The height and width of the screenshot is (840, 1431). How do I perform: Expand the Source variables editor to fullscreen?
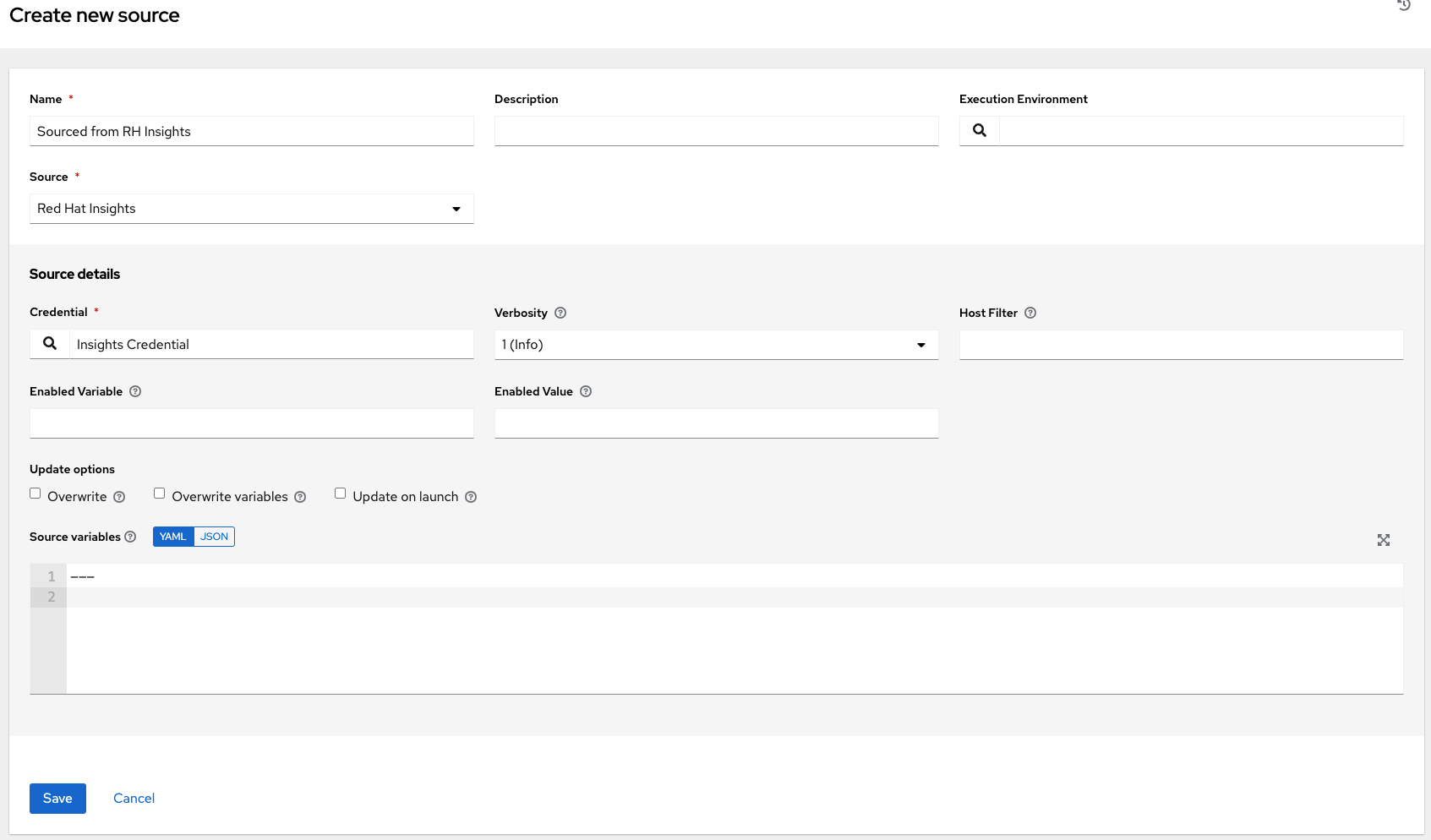(1383, 540)
